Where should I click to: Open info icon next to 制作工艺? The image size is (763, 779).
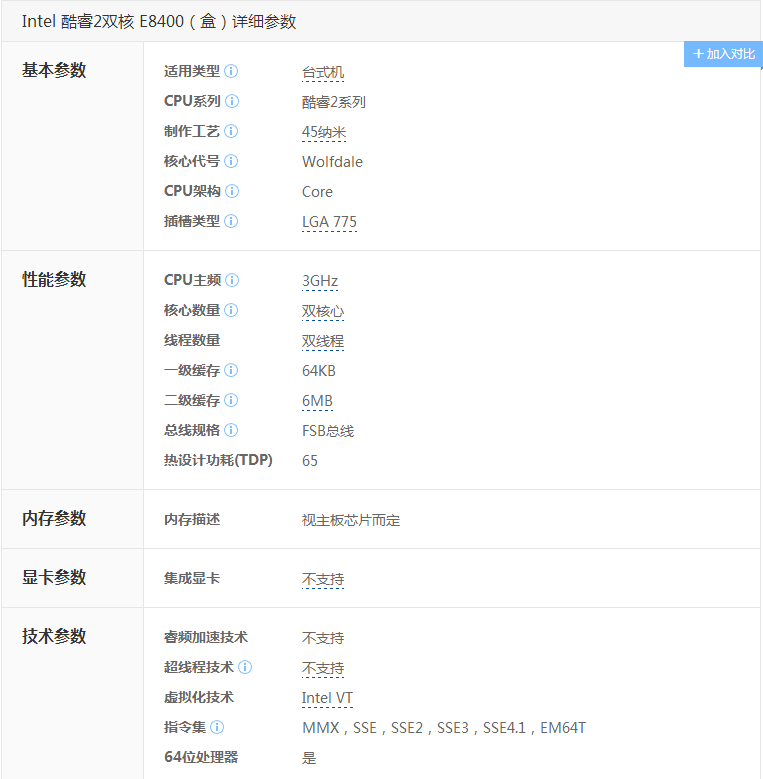point(231,131)
